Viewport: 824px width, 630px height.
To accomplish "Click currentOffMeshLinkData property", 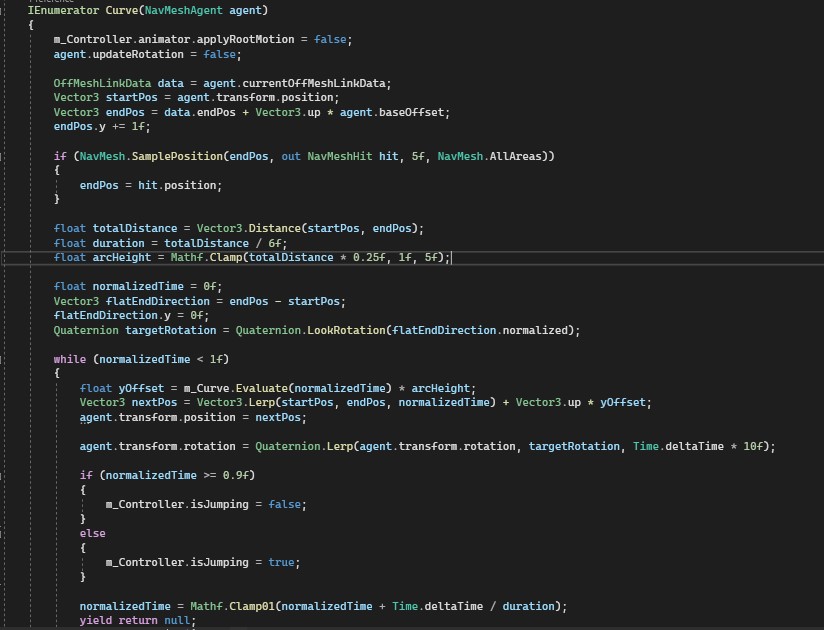I will 314,83.
